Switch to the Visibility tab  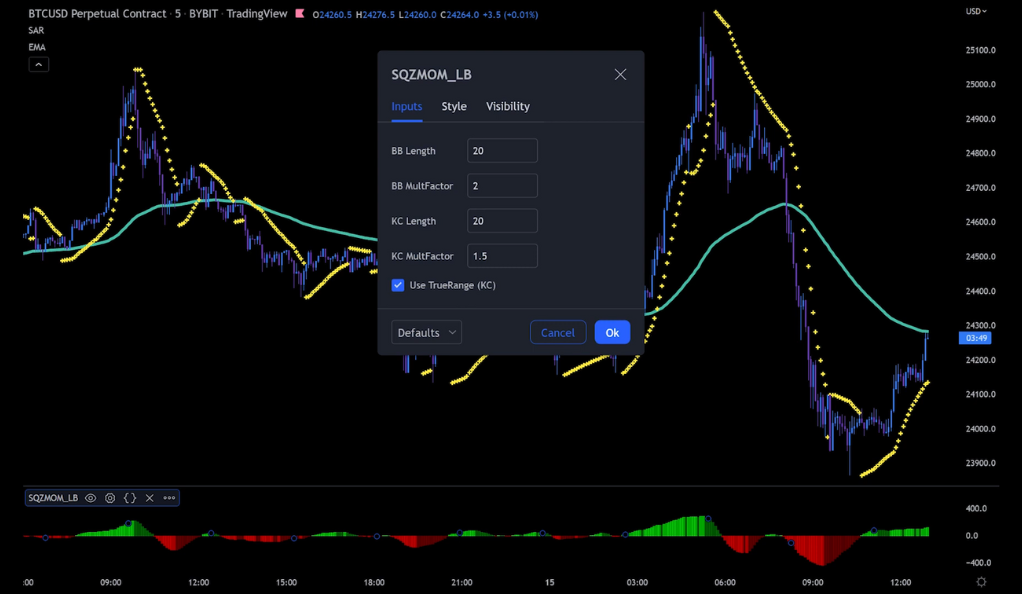508,106
